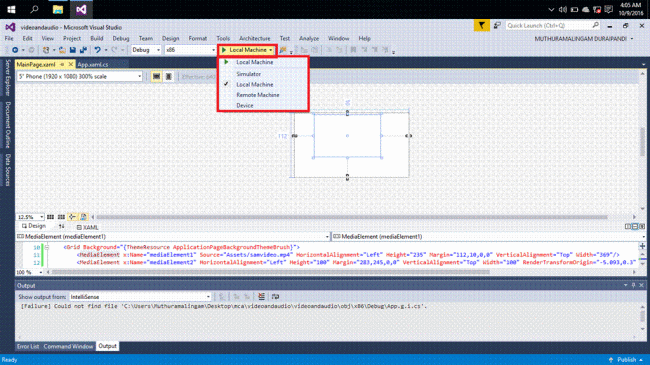Open the Analyze menu
This screenshot has height=365, width=650.
[309, 38]
